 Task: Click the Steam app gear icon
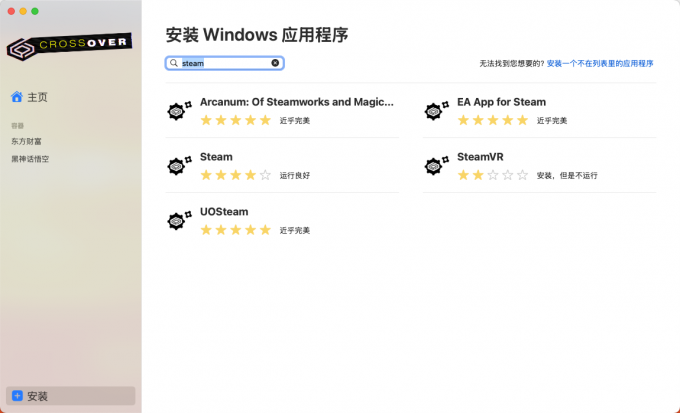pos(180,165)
